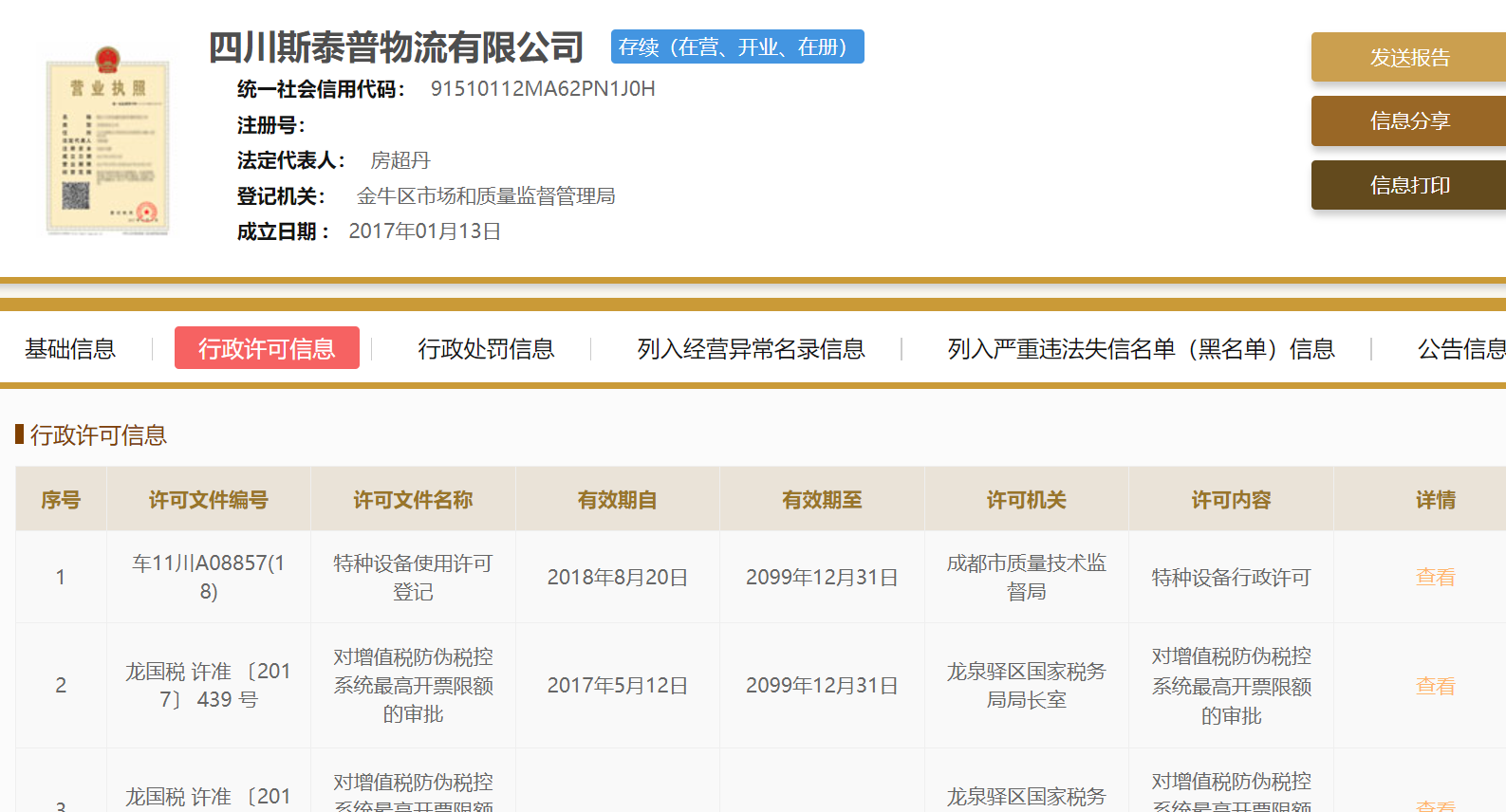Click registration authority 金牛区市场和质量监督管理局

pyautogui.click(x=486, y=196)
